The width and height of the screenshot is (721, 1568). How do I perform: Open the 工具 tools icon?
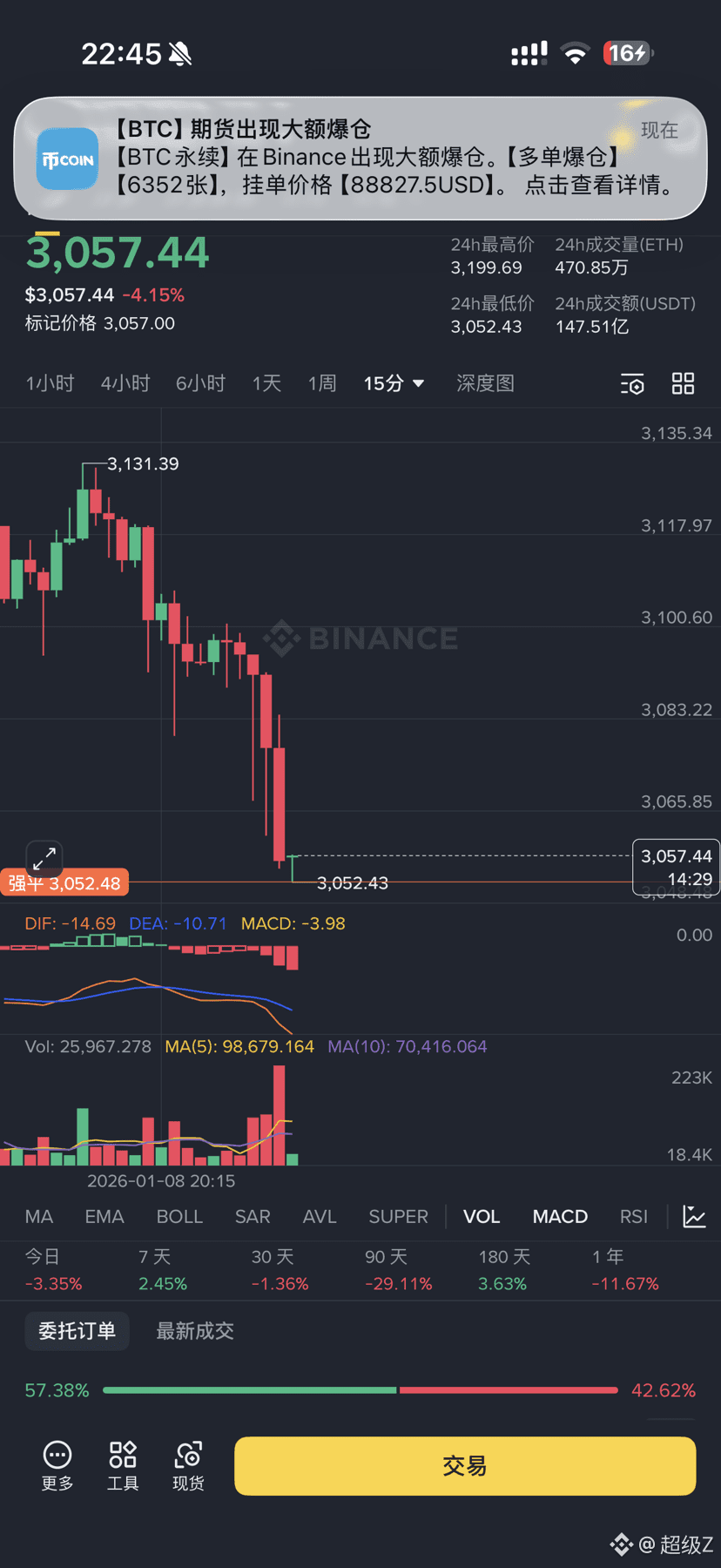123,1466
